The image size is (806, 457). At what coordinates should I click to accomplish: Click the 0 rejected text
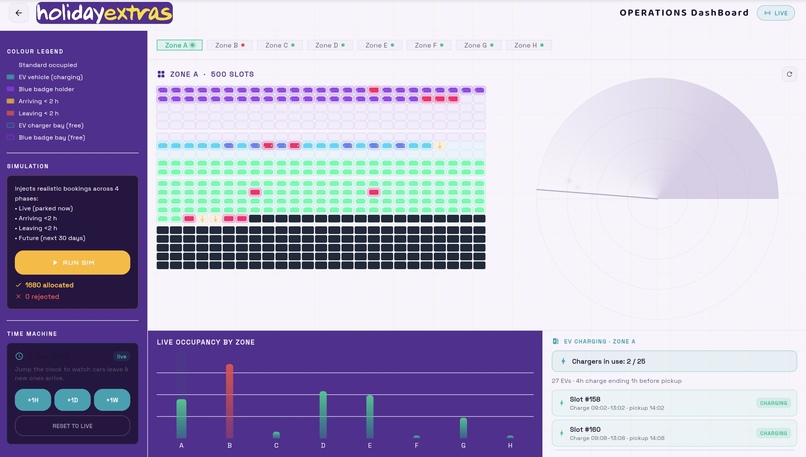tap(42, 297)
